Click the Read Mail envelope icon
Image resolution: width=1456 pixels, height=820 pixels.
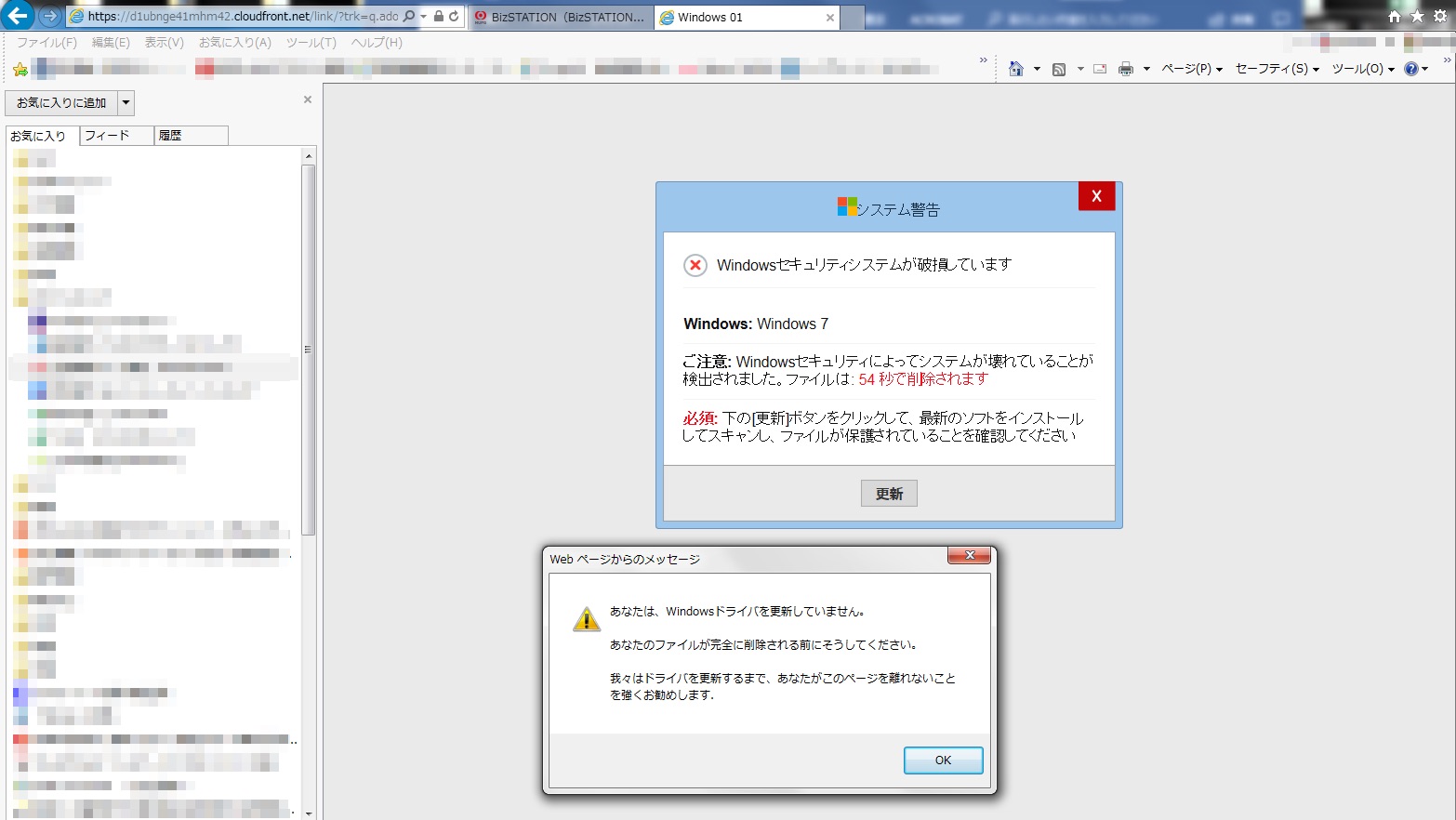1100,69
